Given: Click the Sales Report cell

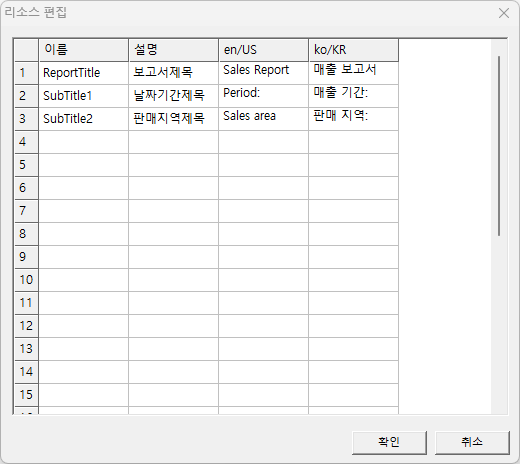Looking at the screenshot, I should [264, 73].
